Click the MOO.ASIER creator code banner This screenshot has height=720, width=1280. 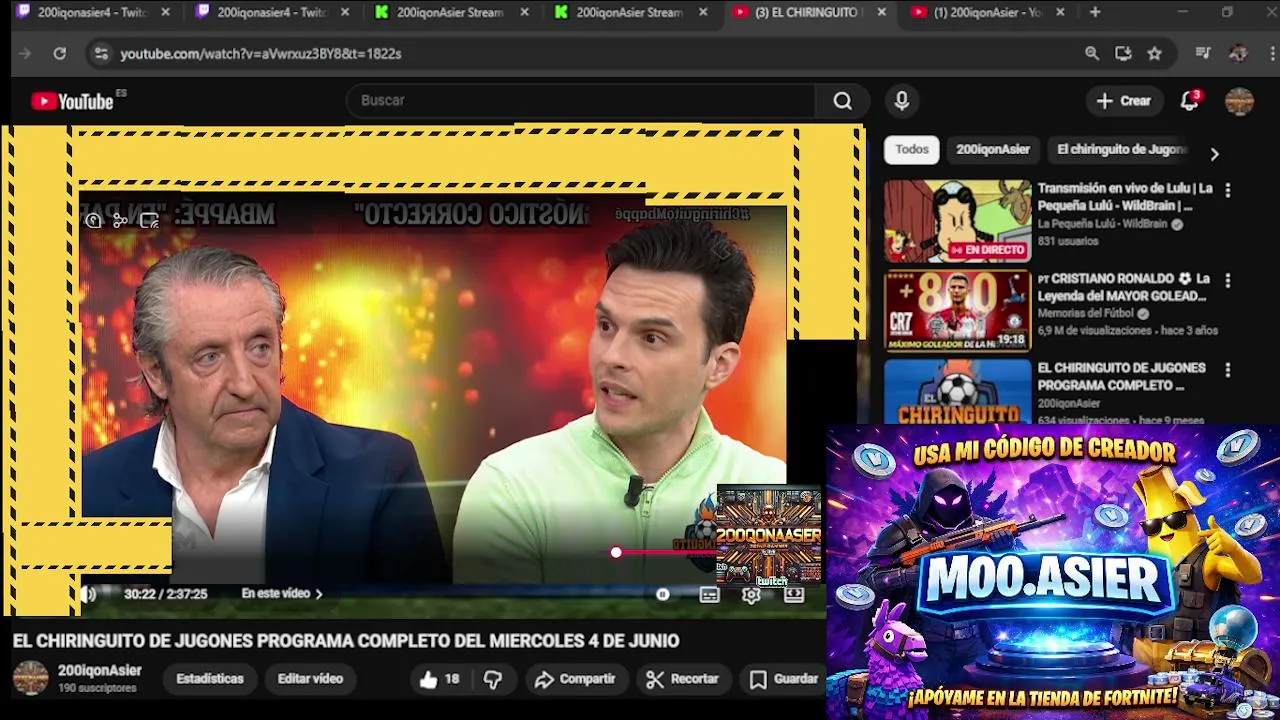(1053, 572)
